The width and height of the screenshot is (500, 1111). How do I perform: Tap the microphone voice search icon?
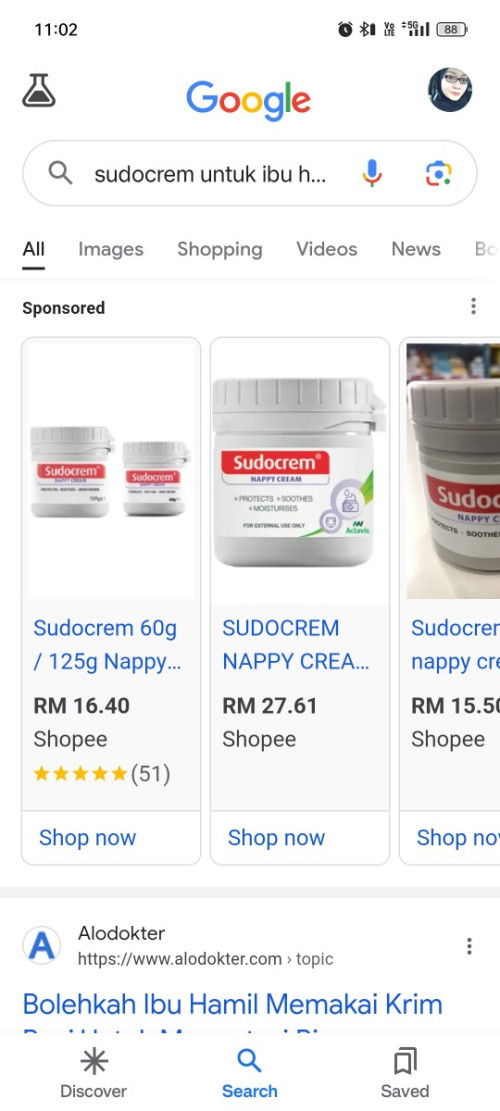pos(372,173)
